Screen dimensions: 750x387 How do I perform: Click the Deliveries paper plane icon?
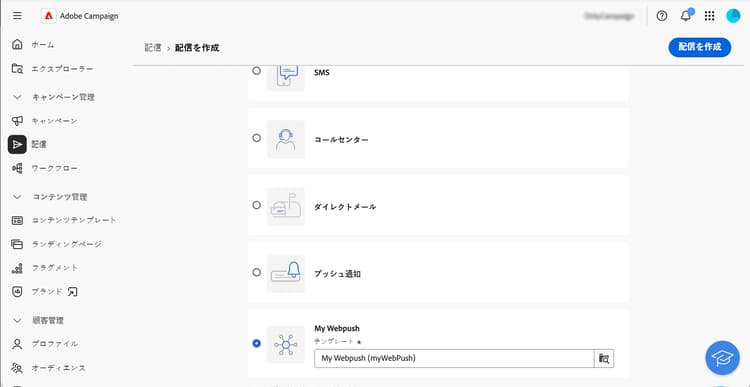[17, 144]
